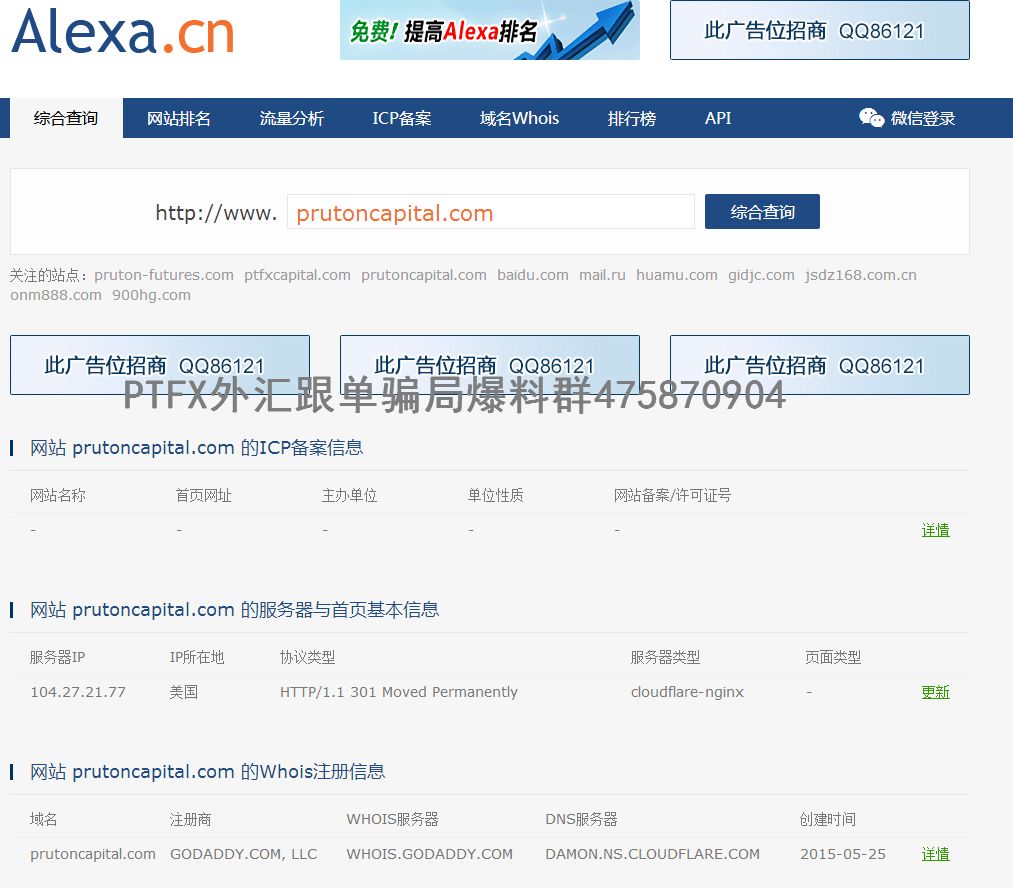This screenshot has height=888, width=1013.
Task: Focus the domain input with prutoncapital.com
Action: pyautogui.click(x=491, y=212)
